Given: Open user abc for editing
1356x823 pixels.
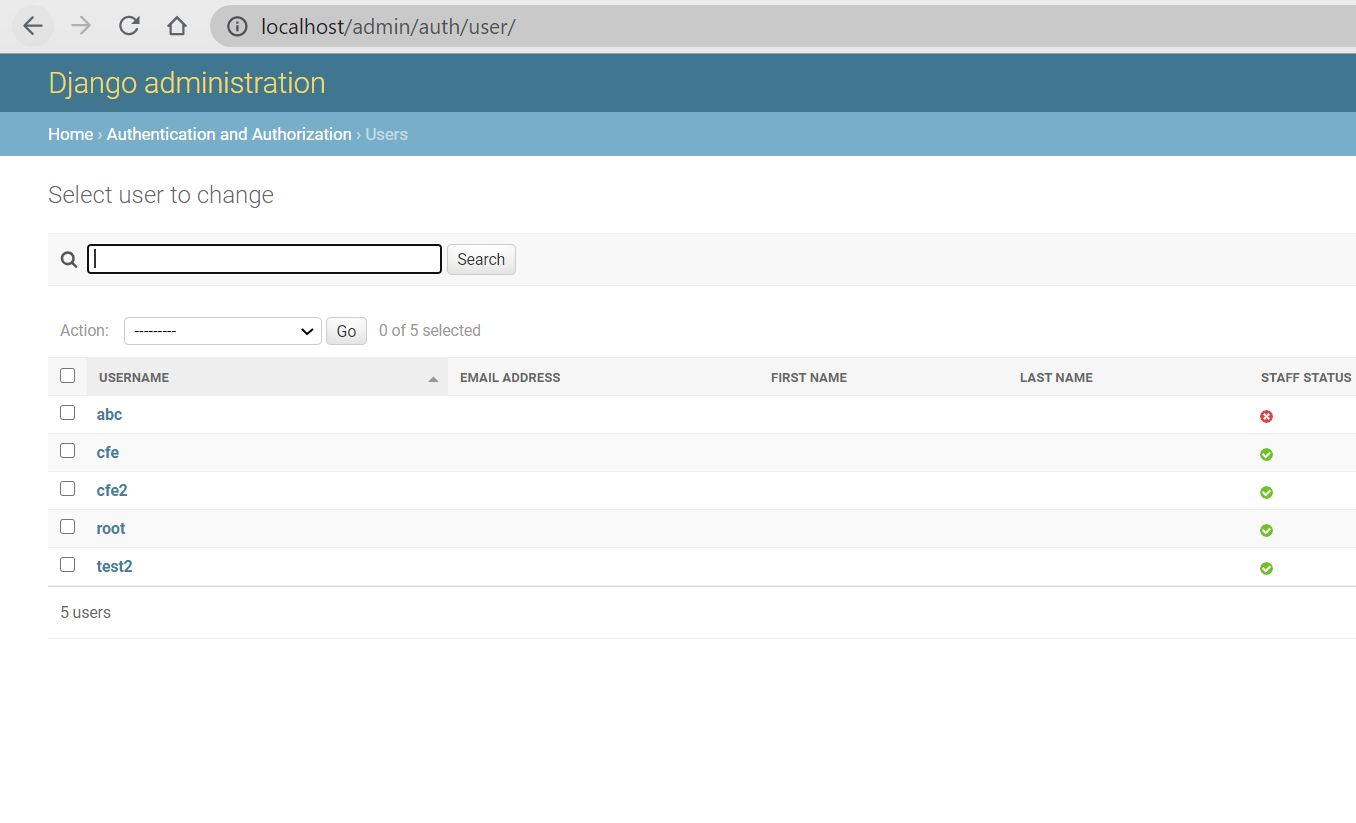Looking at the screenshot, I should (109, 414).
